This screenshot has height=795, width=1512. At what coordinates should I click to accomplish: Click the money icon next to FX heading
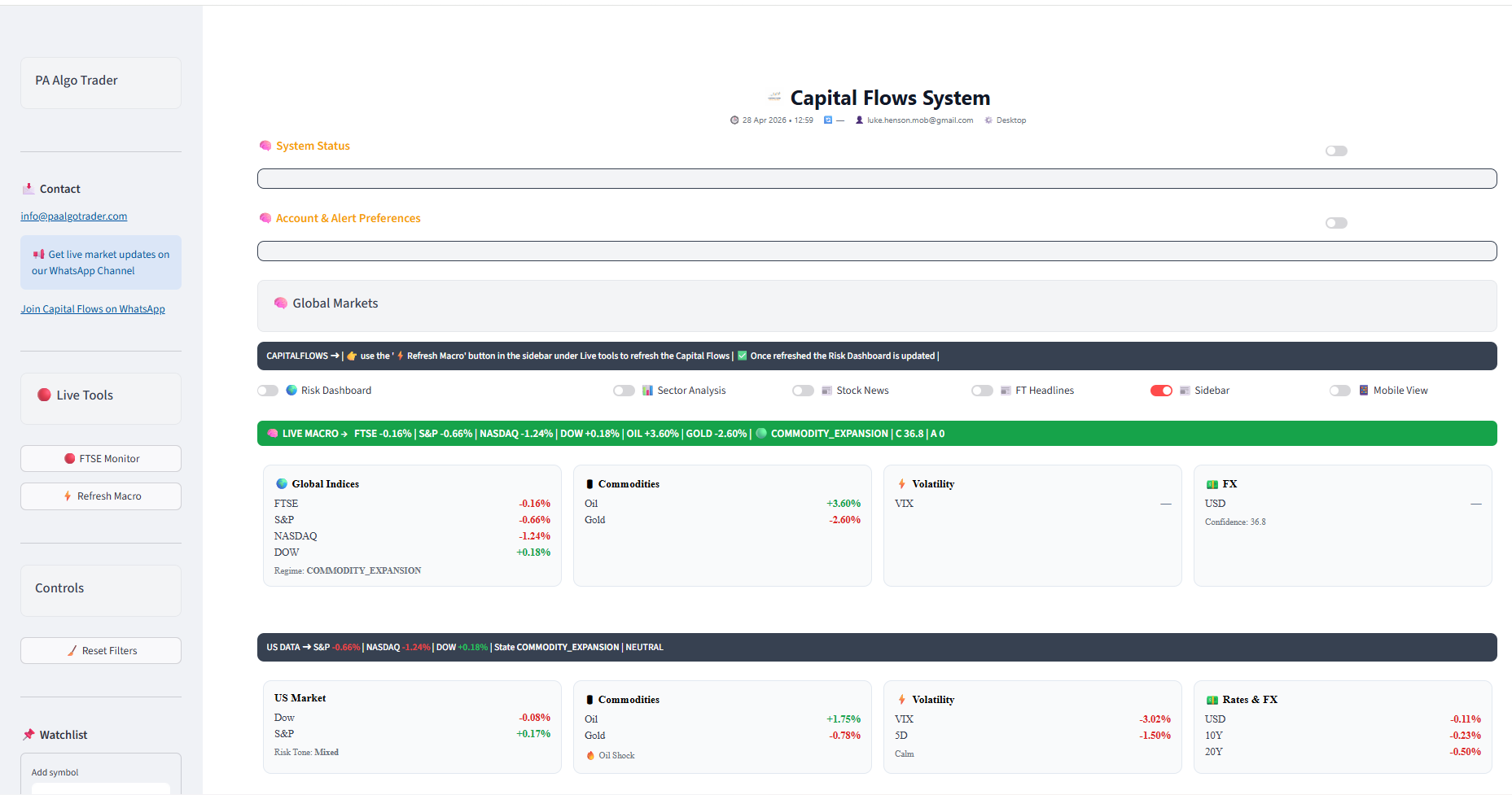(x=1212, y=484)
